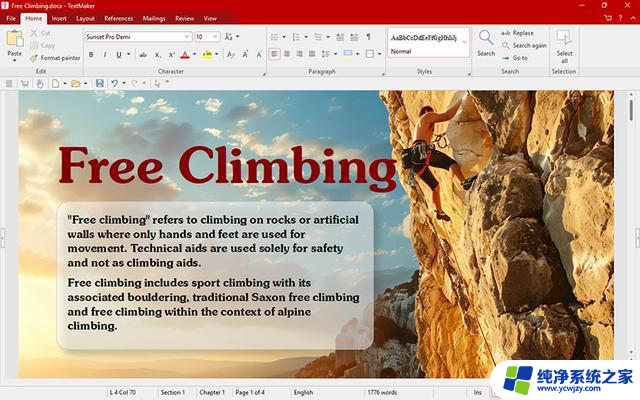Select justified paragraph alignment
This screenshot has height=400, width=640.
(x=312, y=54)
